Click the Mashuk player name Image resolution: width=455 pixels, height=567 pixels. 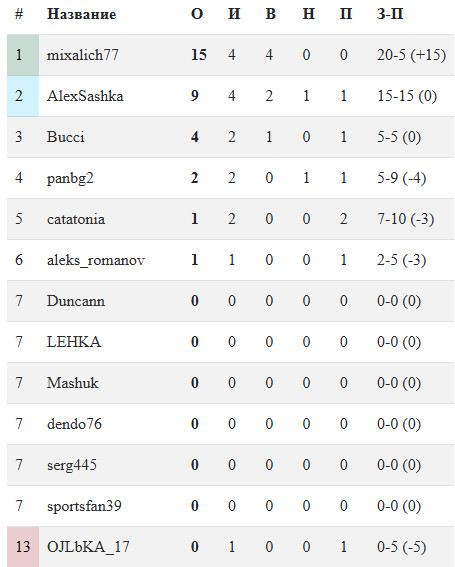(72, 383)
